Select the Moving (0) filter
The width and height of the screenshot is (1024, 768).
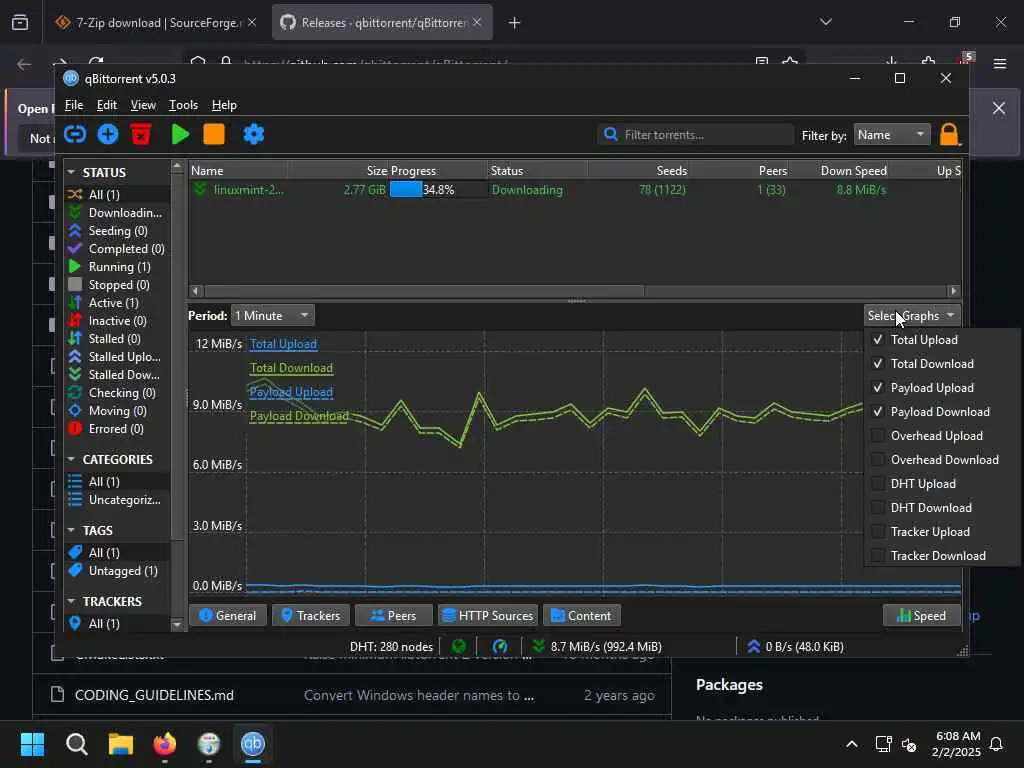(116, 411)
